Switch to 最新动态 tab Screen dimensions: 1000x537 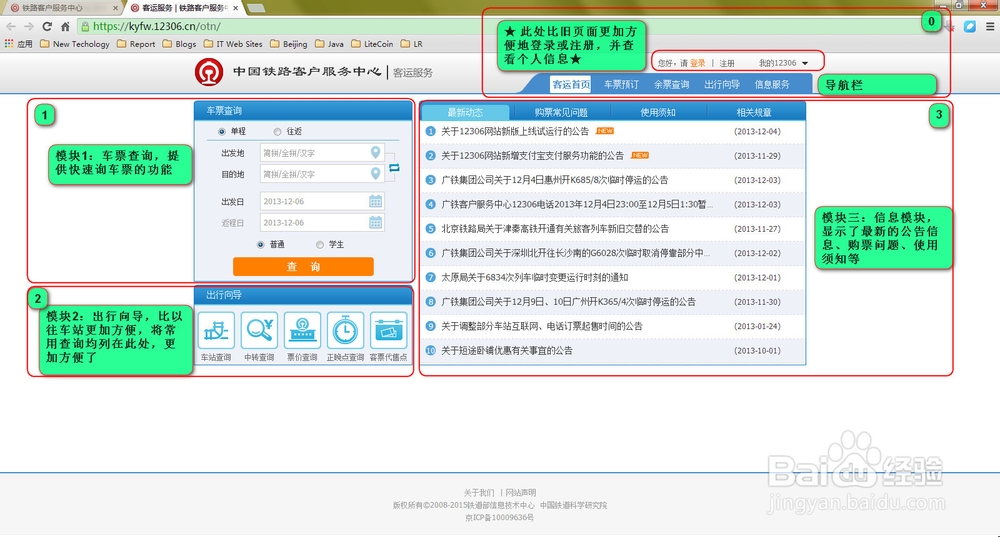click(x=465, y=112)
